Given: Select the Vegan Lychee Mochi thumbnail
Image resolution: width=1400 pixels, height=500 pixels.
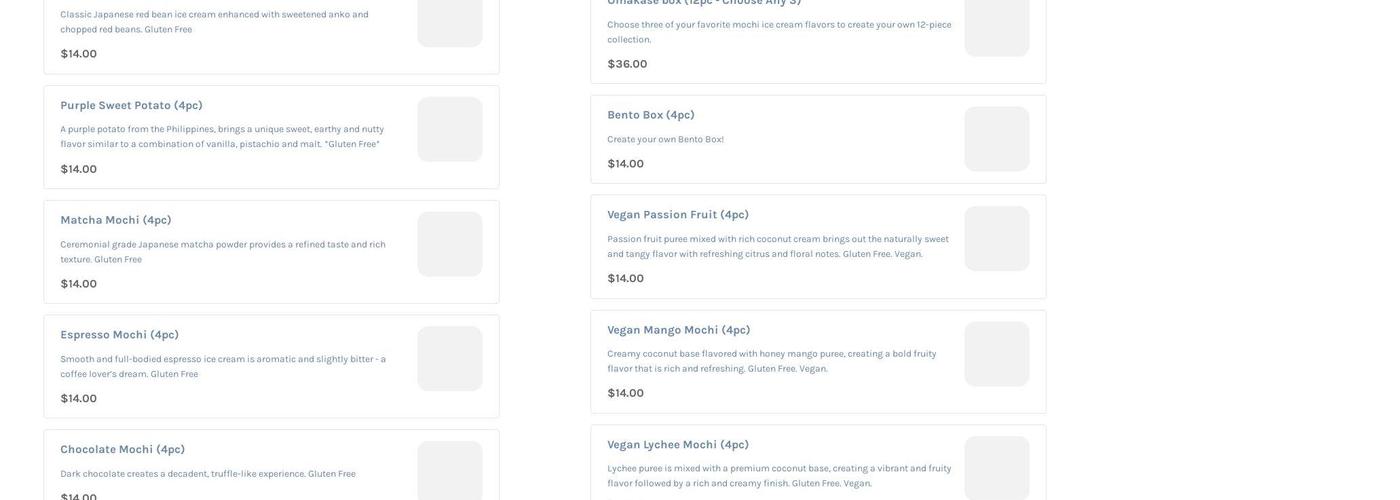Looking at the screenshot, I should [996, 468].
